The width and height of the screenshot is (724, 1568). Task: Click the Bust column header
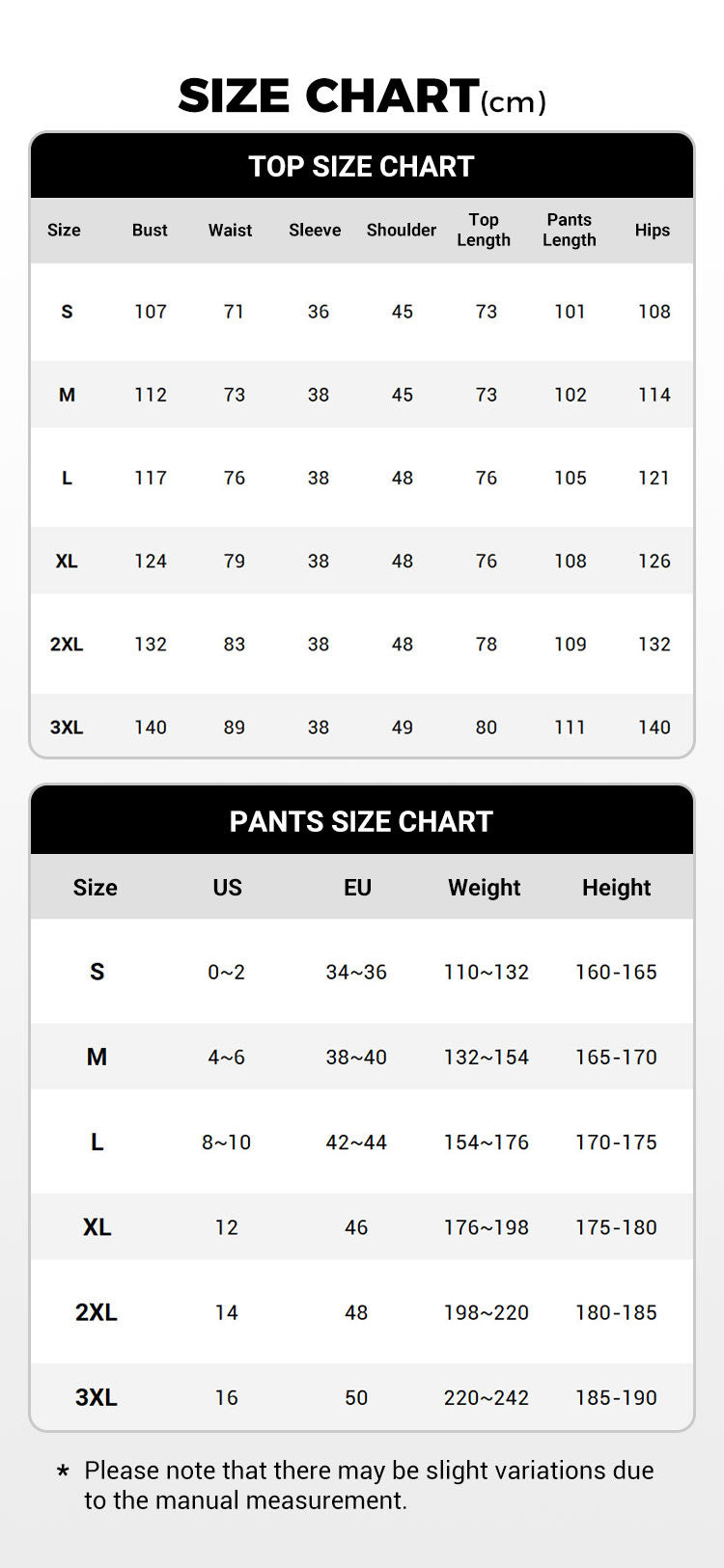(x=150, y=230)
